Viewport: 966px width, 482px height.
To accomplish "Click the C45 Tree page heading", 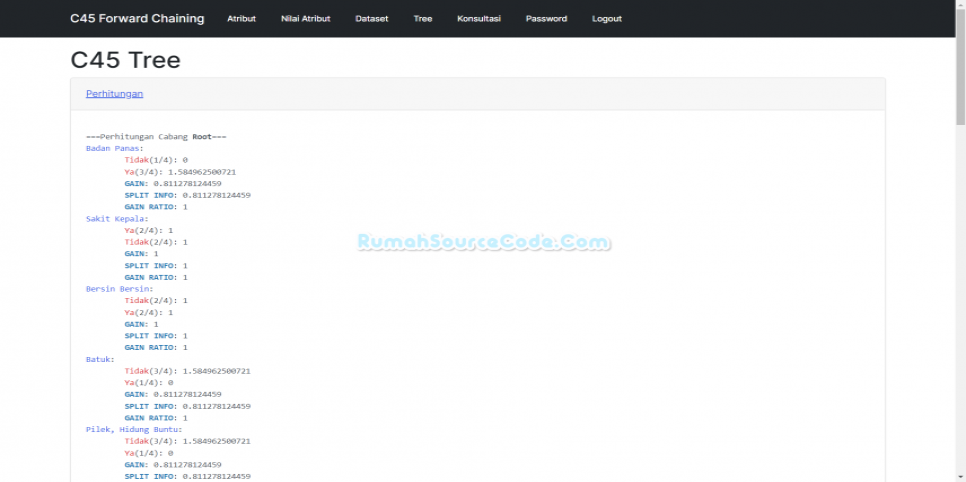I will [x=125, y=60].
